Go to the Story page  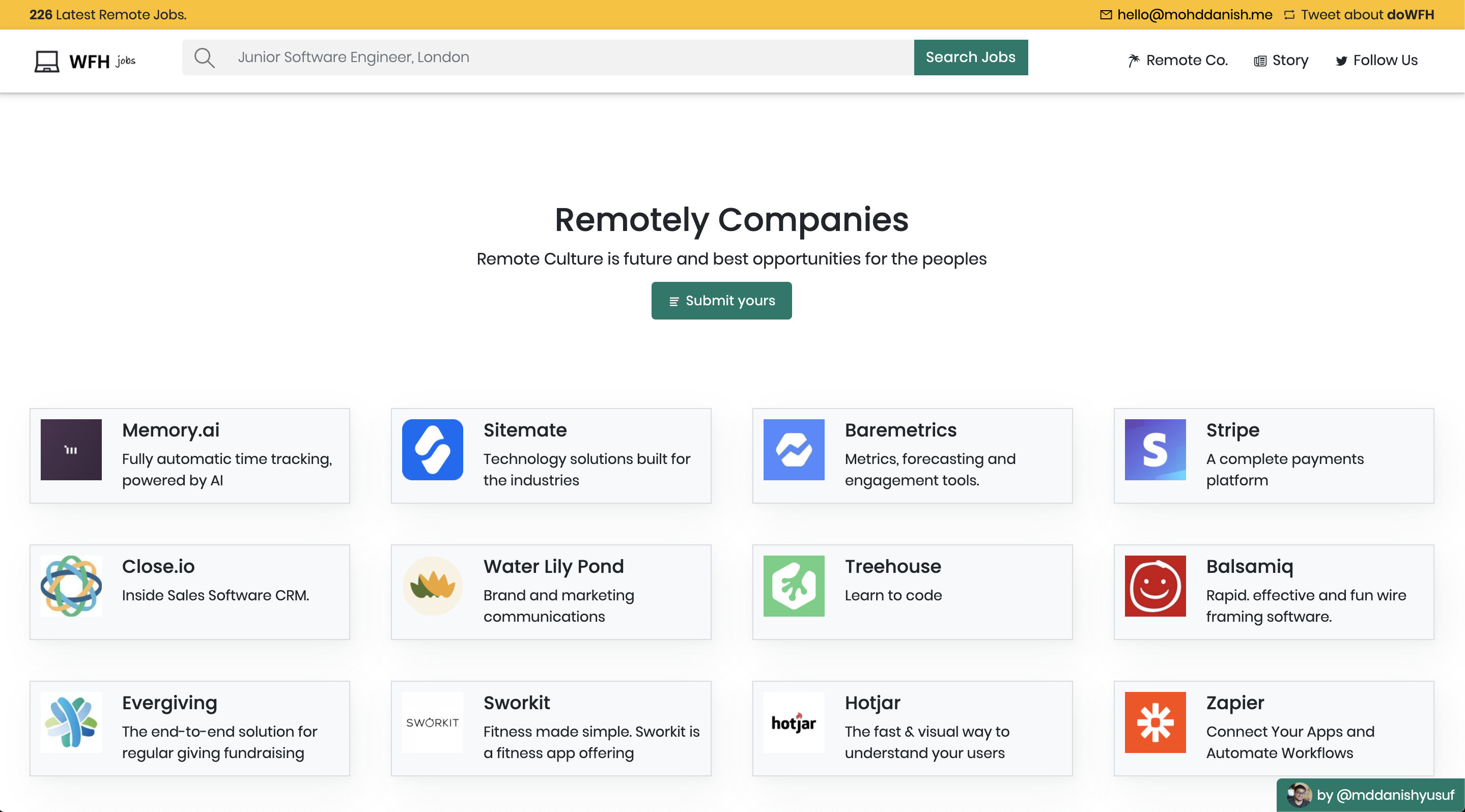point(1281,60)
